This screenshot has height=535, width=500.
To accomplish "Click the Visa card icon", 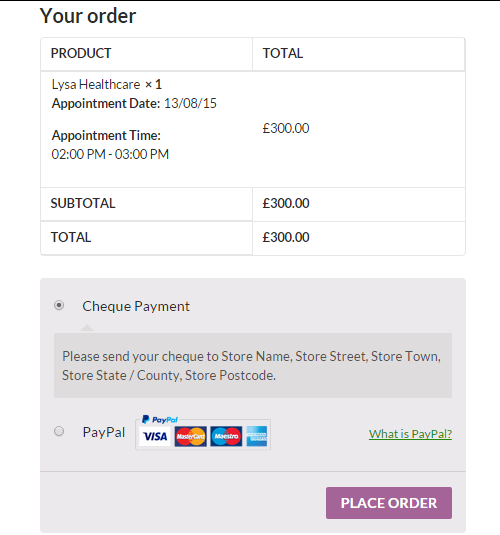I will (x=155, y=436).
